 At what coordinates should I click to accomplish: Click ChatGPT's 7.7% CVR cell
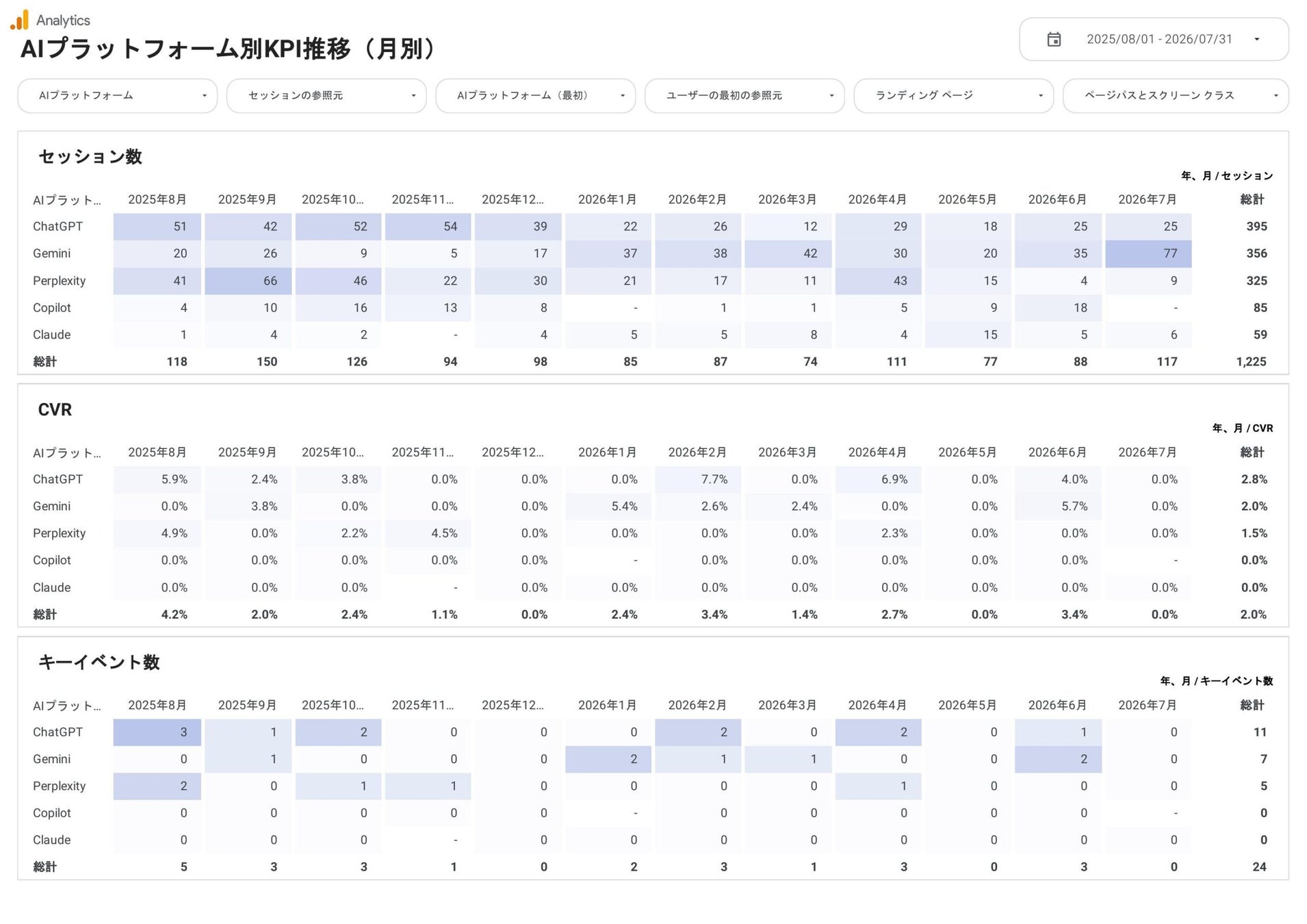[x=698, y=480]
